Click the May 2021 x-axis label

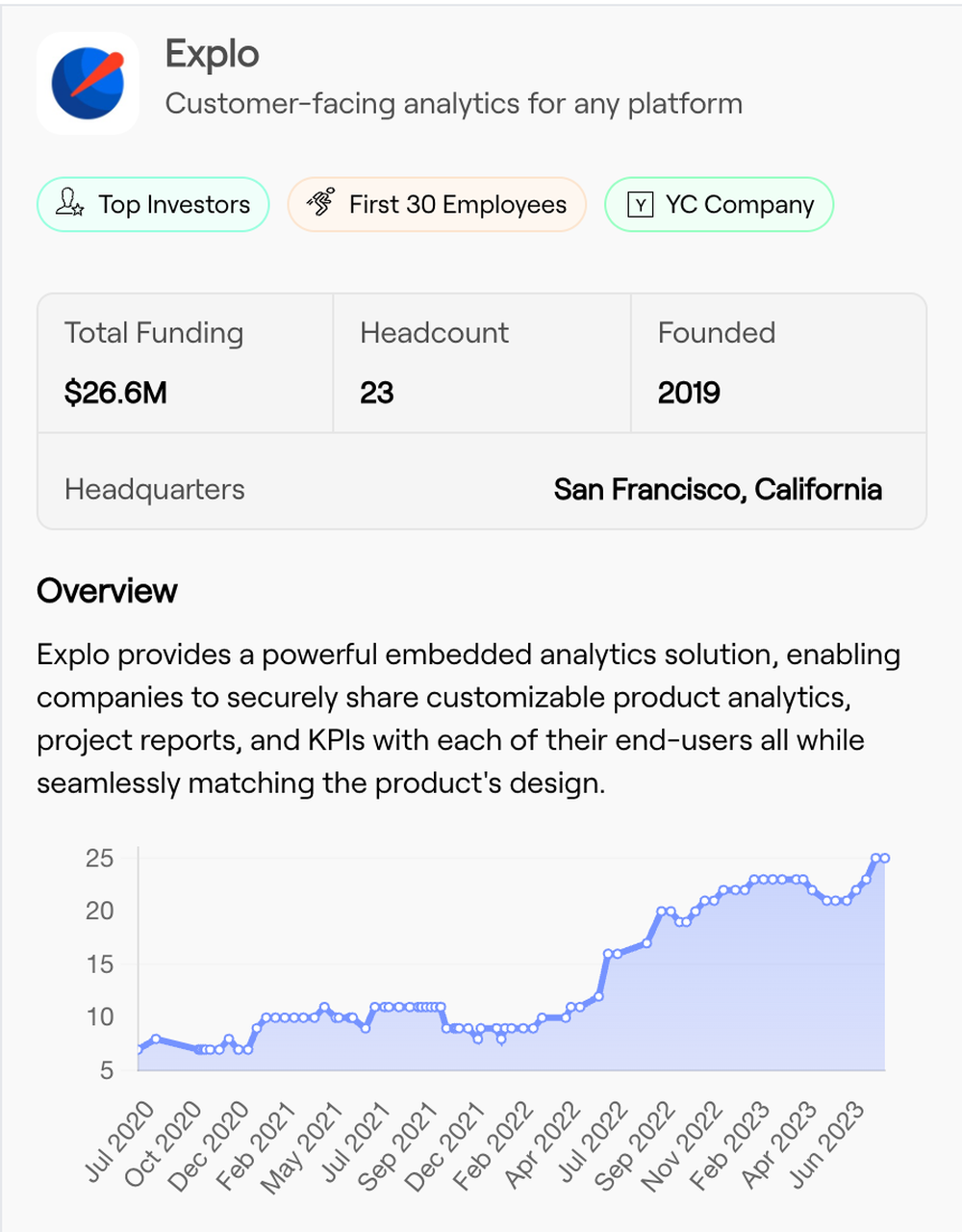302,1147
